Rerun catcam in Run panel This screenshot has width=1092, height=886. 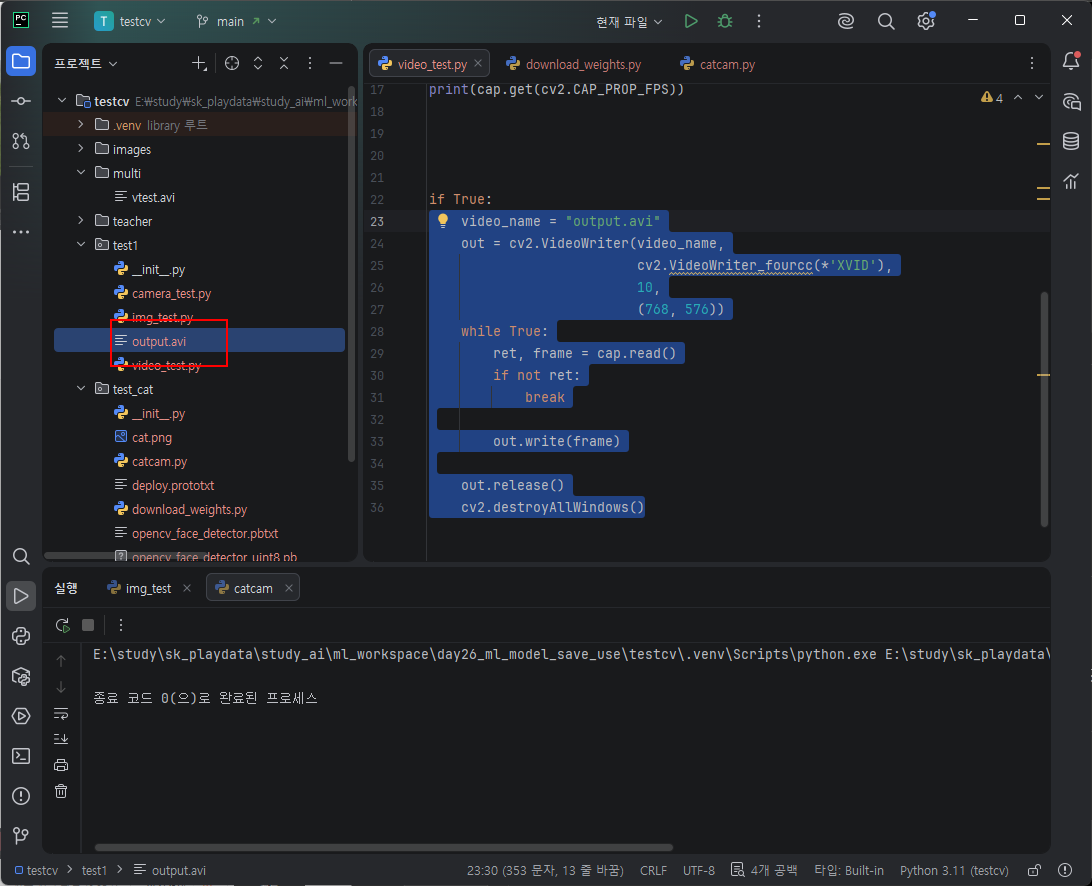click(63, 625)
